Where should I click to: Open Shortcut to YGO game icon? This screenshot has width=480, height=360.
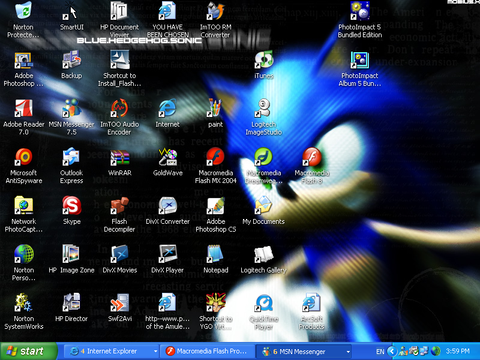215,302
